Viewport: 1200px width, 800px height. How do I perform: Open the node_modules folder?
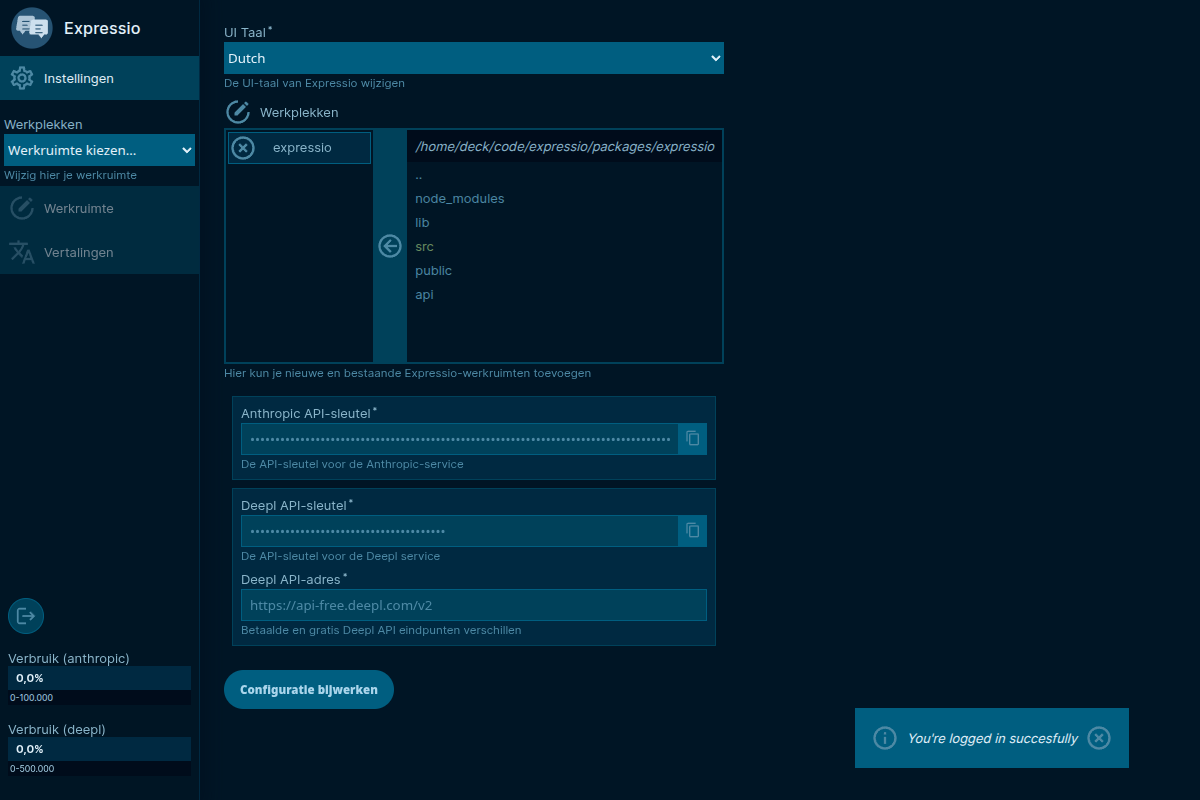pyautogui.click(x=460, y=199)
